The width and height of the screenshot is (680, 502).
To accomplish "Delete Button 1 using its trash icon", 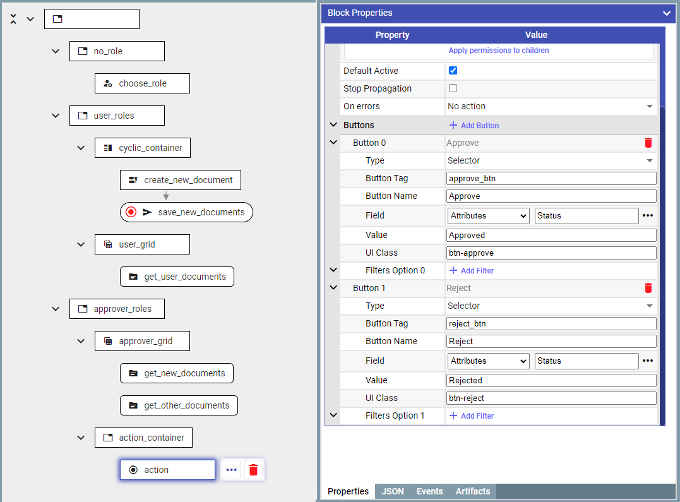I will tap(648, 288).
